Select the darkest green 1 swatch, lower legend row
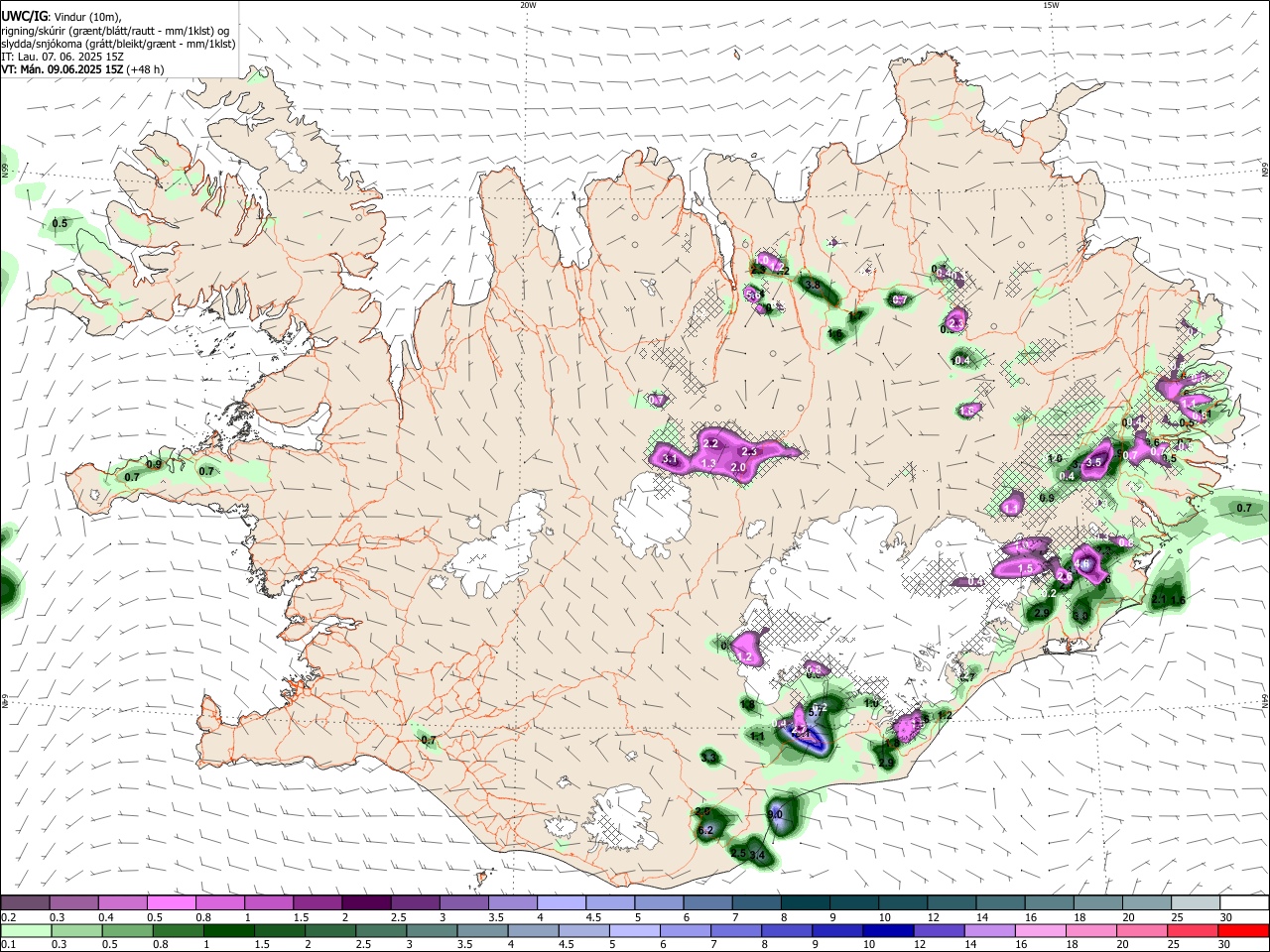 229,930
